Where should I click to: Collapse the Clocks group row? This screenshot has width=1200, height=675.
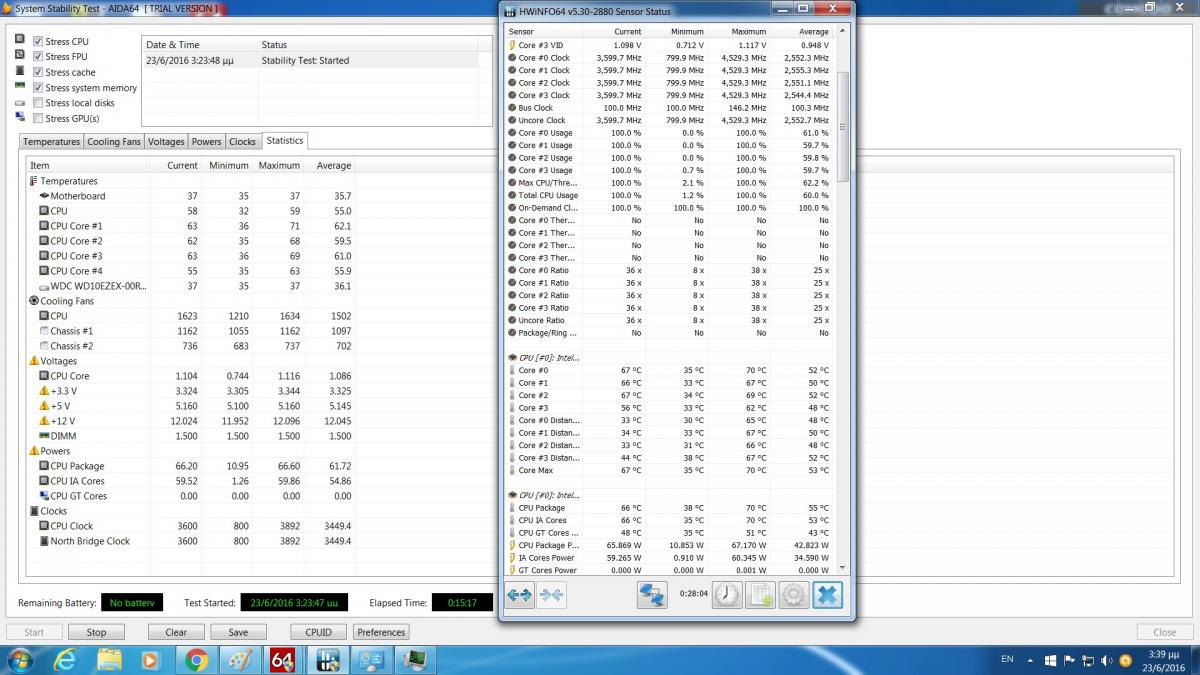point(48,511)
